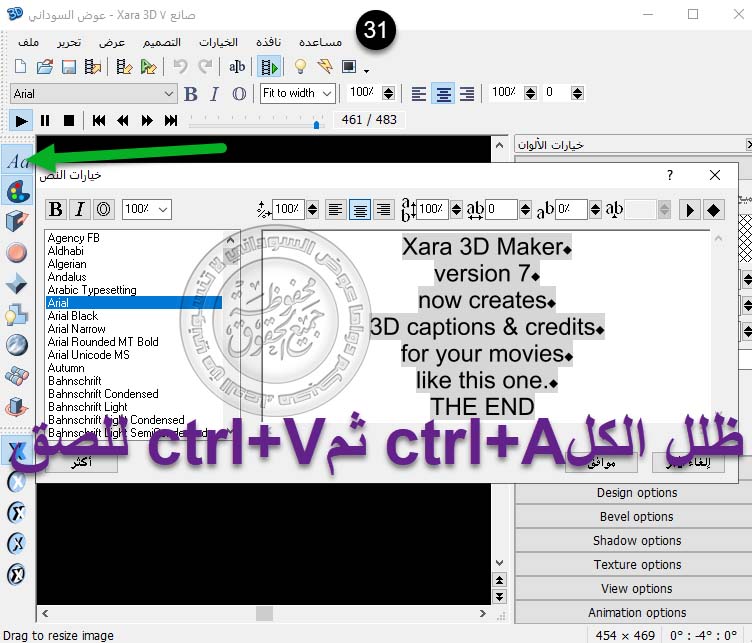Click the Save floppy disk icon
The height and width of the screenshot is (643, 752).
point(69,67)
